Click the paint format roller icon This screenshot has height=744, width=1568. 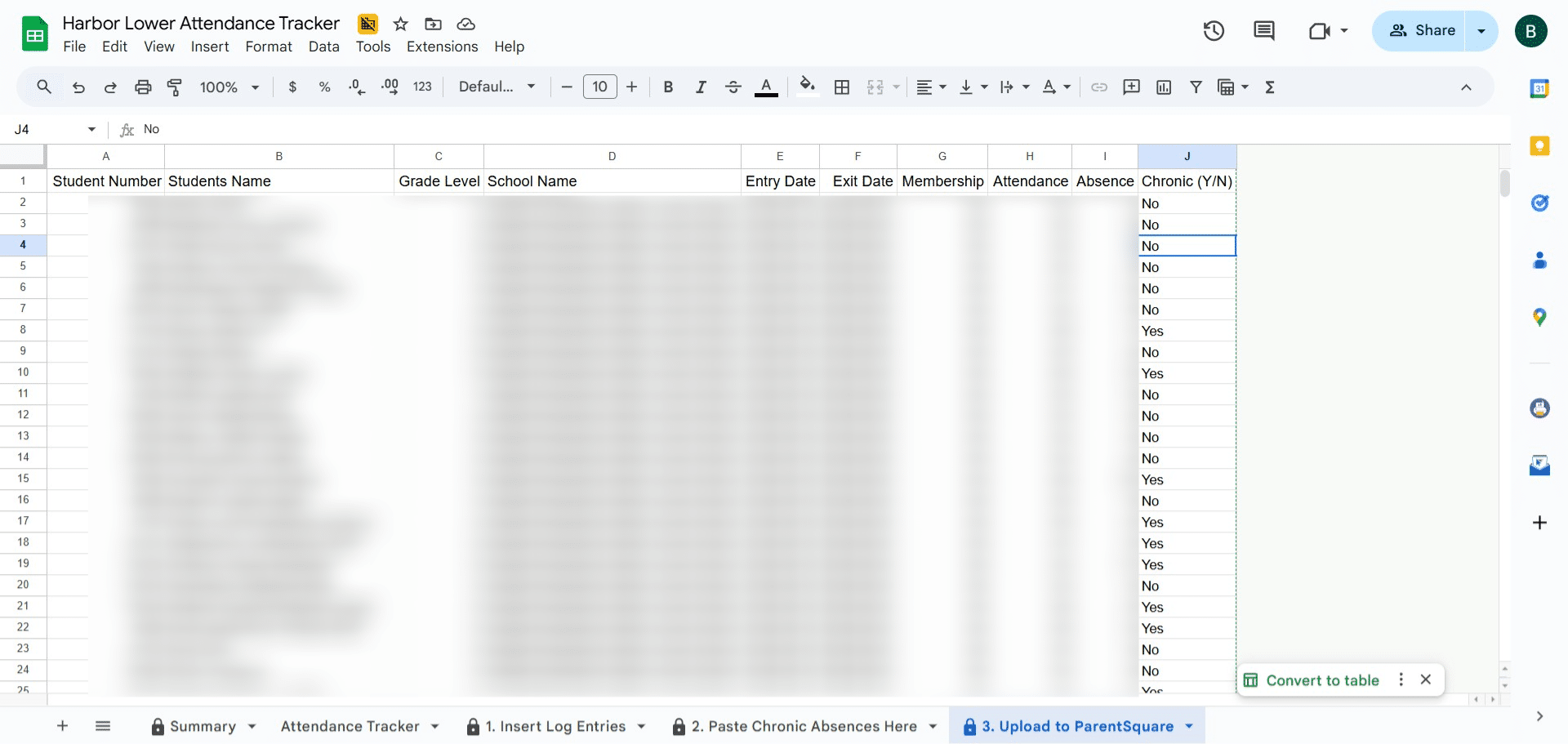175,87
